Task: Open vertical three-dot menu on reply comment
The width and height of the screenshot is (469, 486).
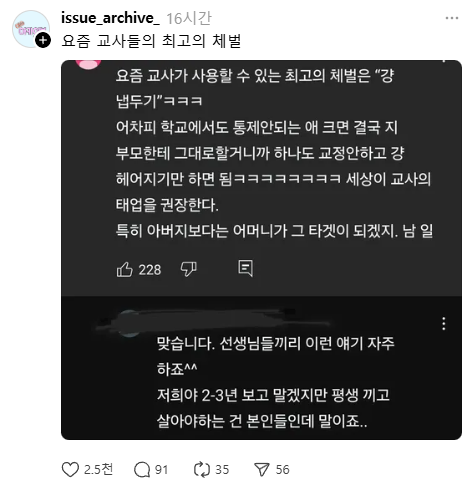Action: coord(443,324)
